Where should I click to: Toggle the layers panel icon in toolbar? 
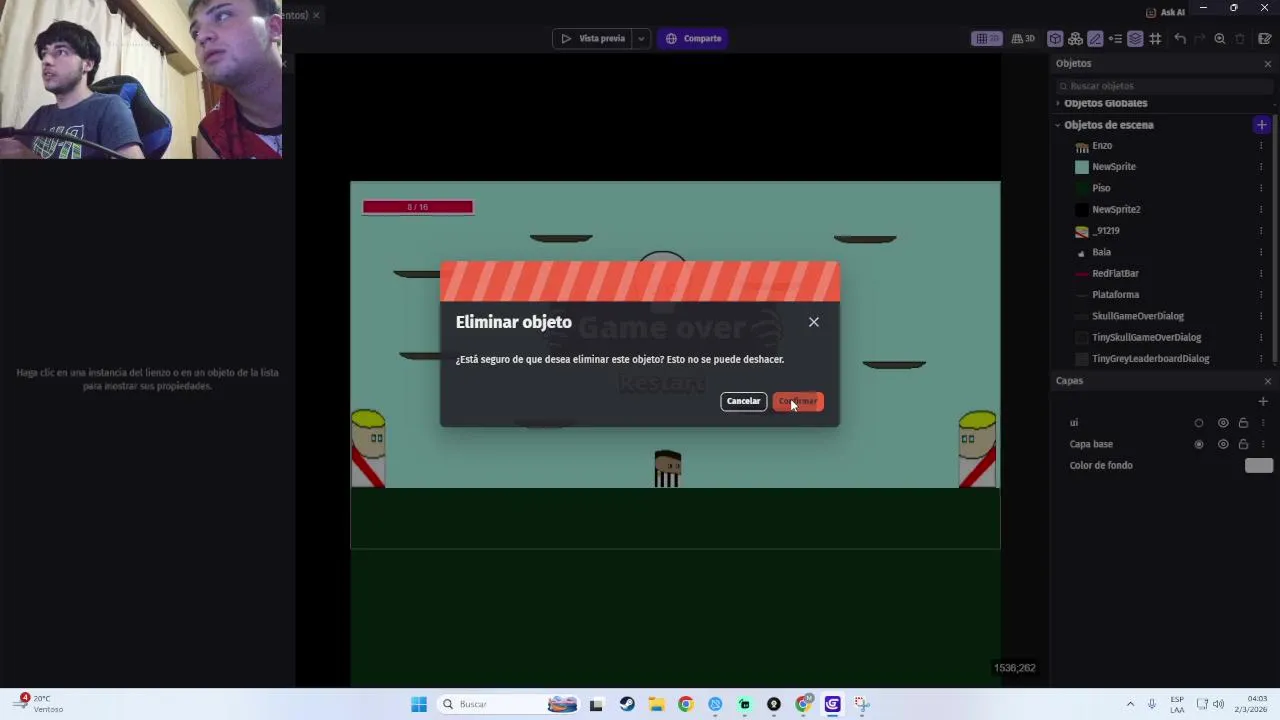(1135, 38)
